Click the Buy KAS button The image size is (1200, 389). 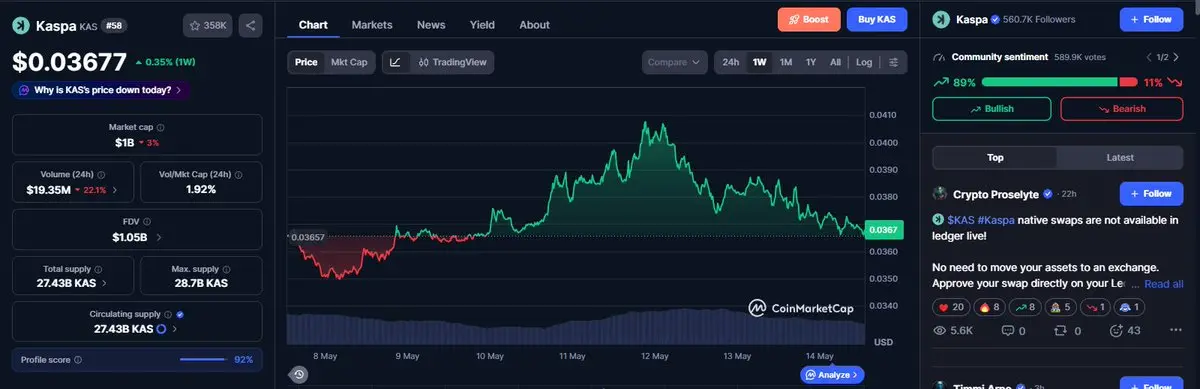point(876,19)
